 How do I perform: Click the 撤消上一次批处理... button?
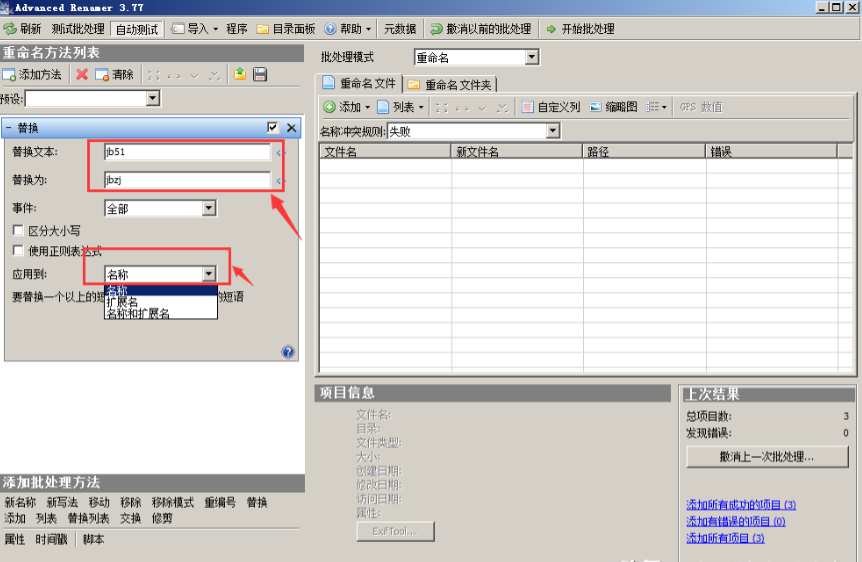click(x=767, y=457)
